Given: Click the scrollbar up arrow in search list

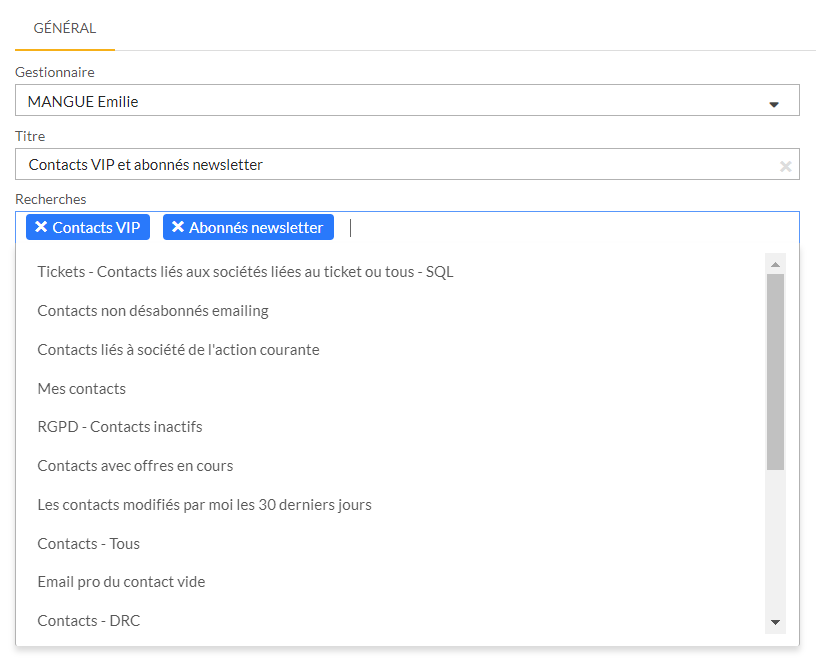Looking at the screenshot, I should coord(775,263).
